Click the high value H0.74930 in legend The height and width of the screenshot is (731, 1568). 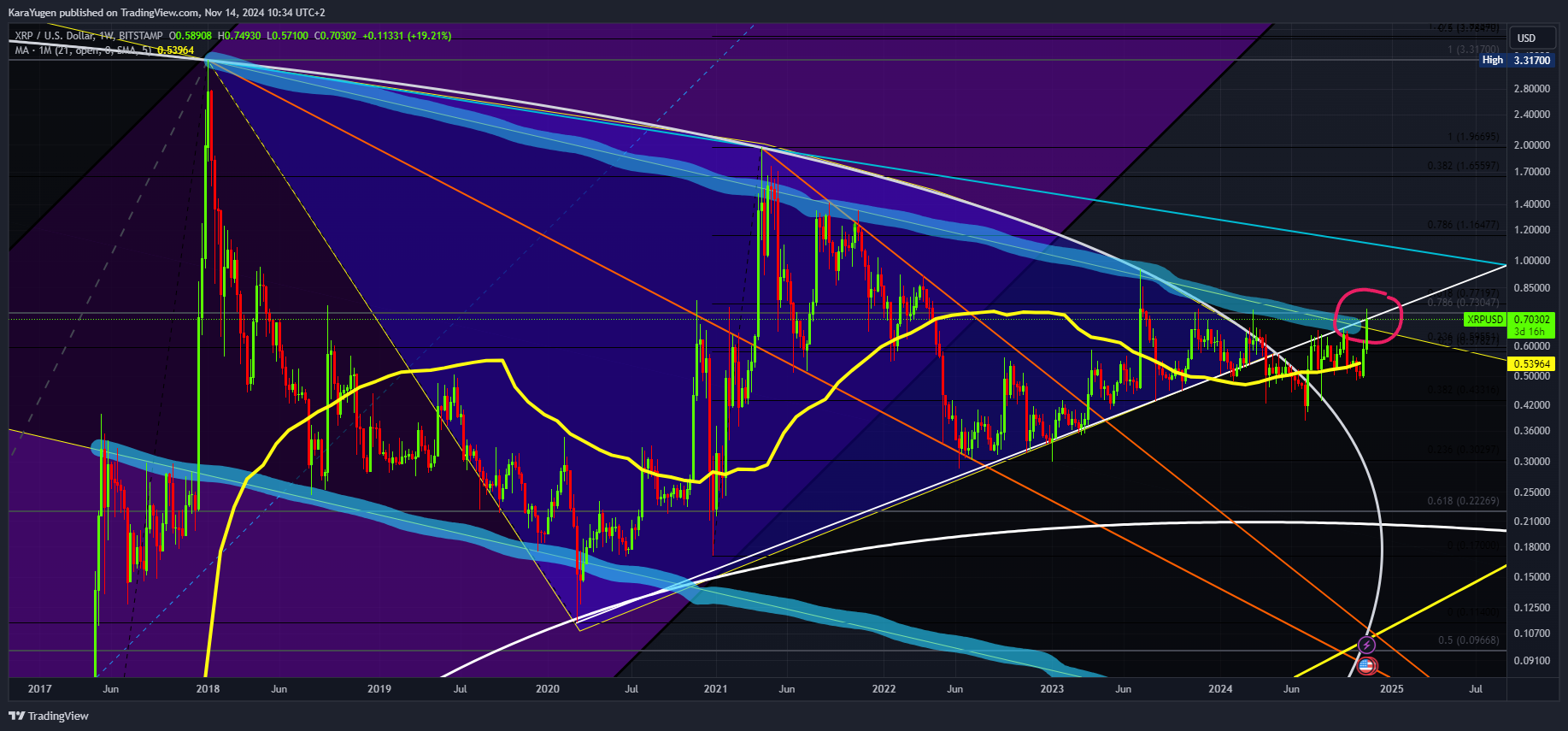pos(239,36)
